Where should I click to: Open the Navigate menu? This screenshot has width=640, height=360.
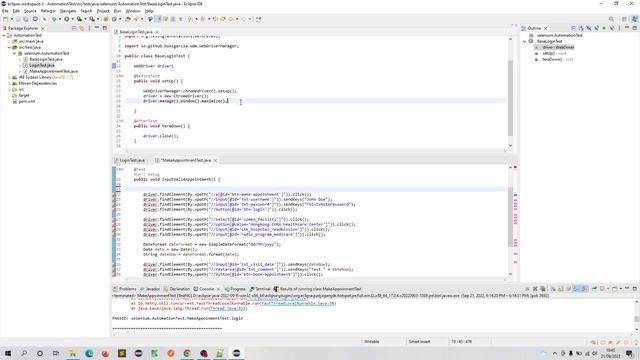coord(68,11)
